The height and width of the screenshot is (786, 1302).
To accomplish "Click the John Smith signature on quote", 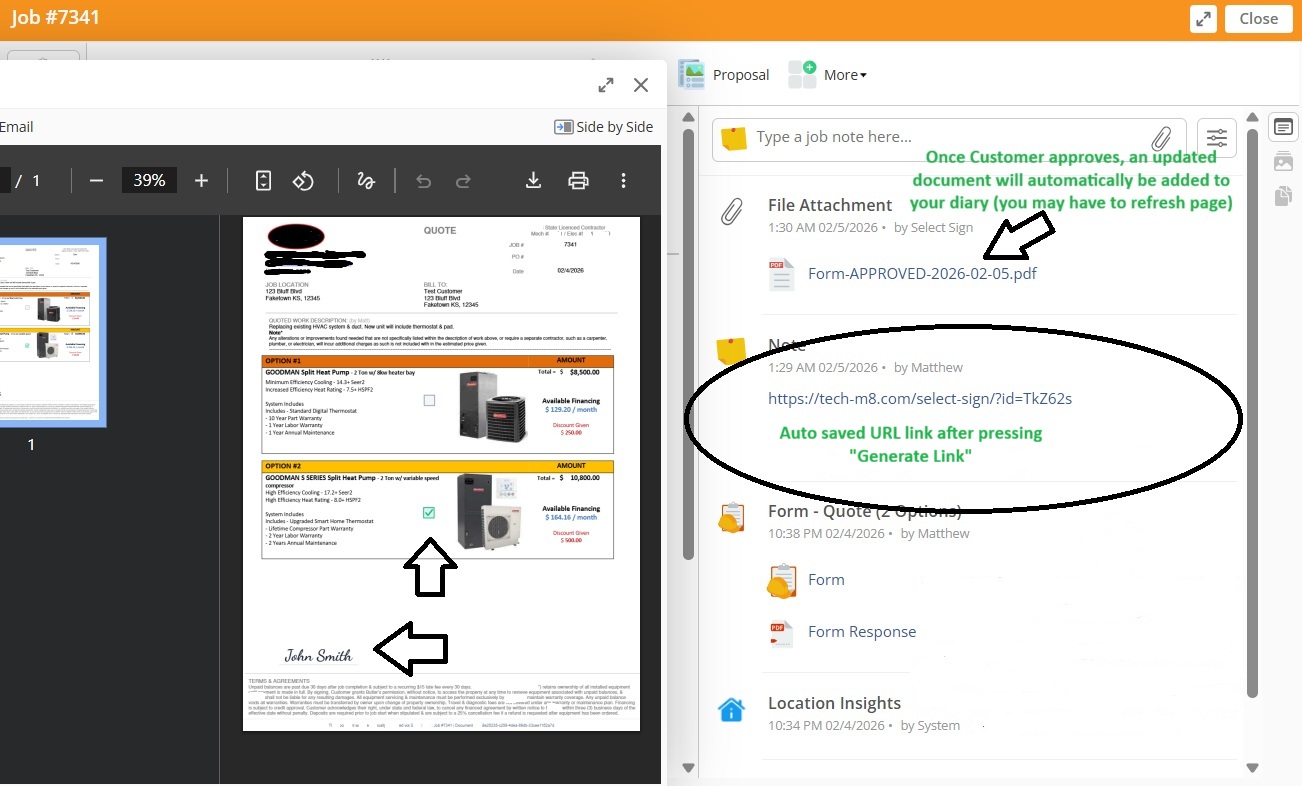I will pos(318,656).
